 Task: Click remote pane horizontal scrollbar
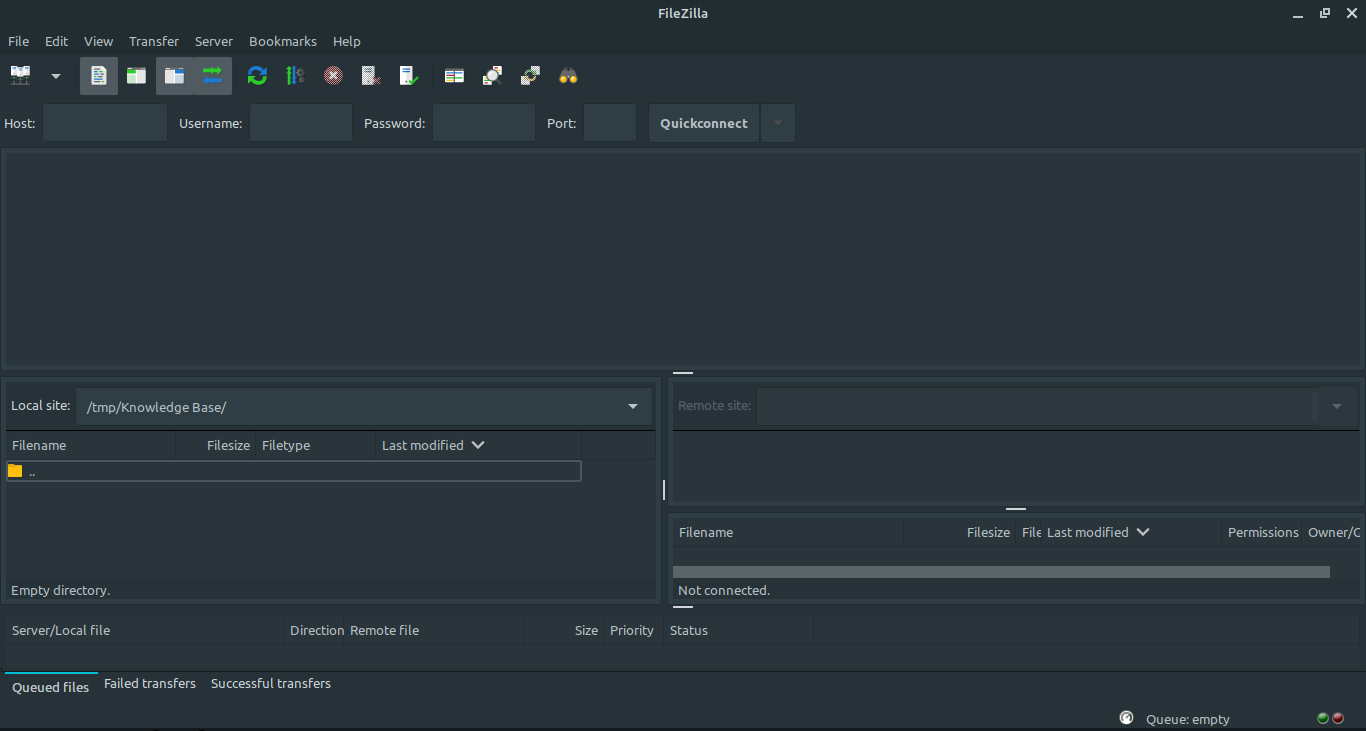pyautogui.click(x=1001, y=572)
